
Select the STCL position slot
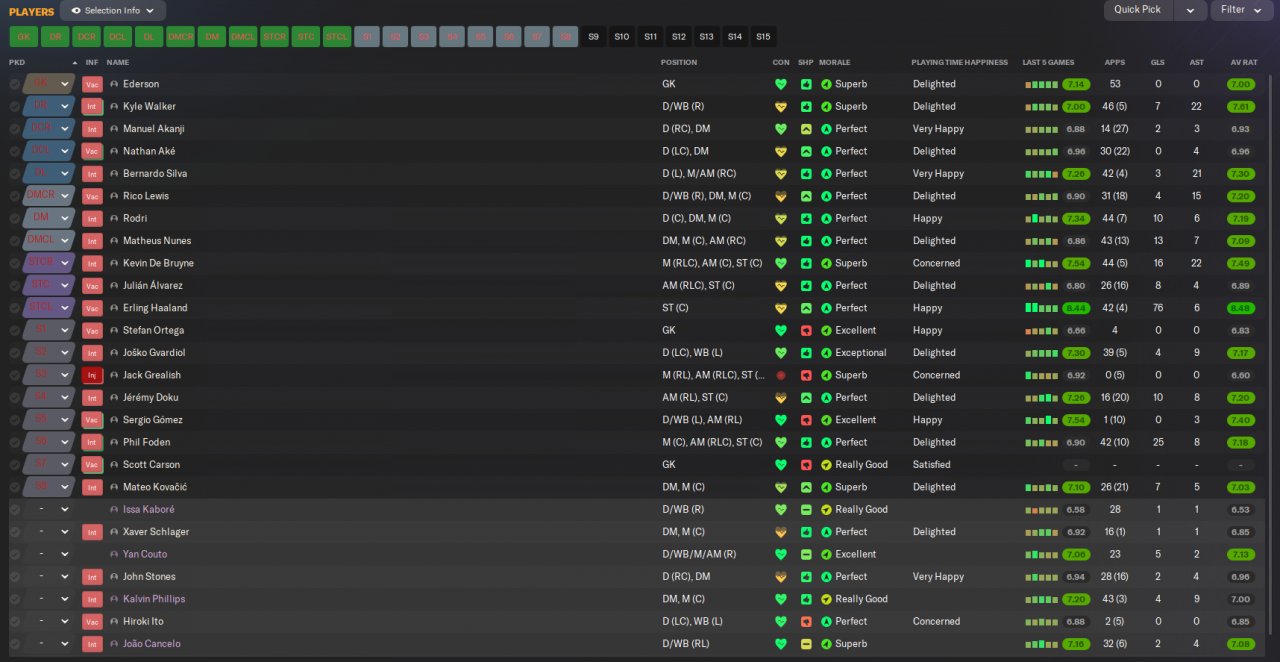click(x=337, y=37)
